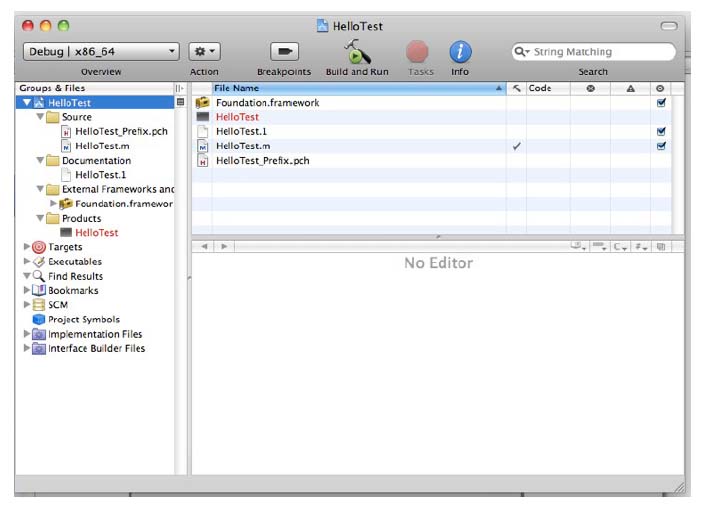Go forward with the editor history arrow
The width and height of the screenshot is (710, 510).
tap(224, 246)
